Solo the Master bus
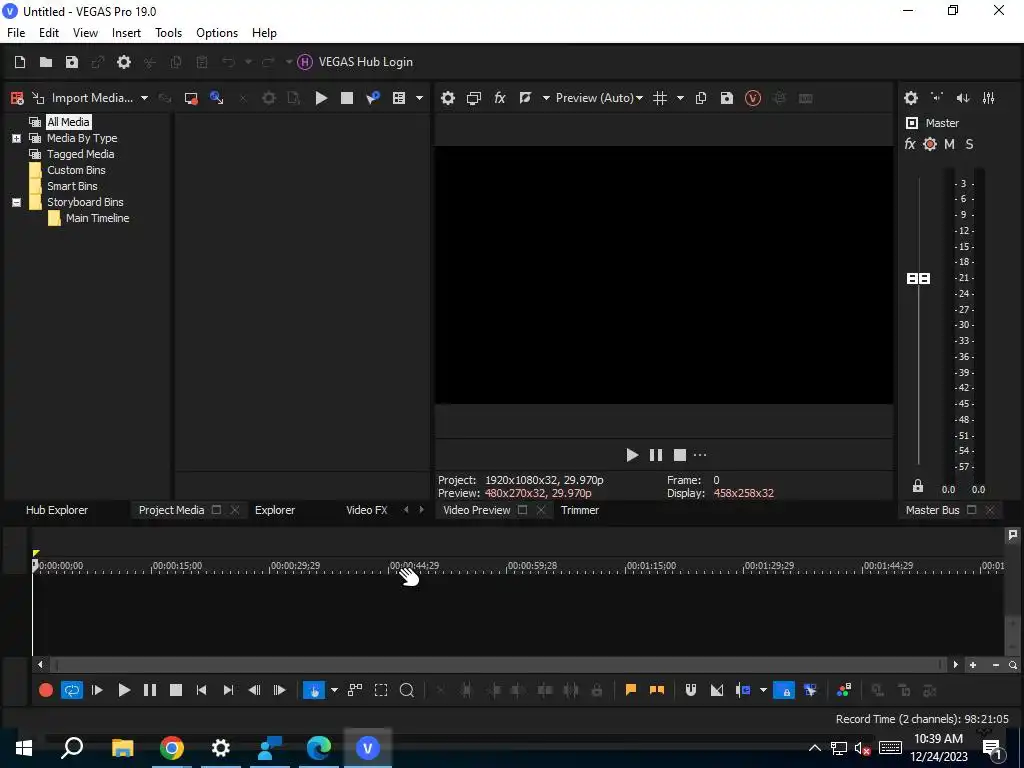 tap(969, 144)
